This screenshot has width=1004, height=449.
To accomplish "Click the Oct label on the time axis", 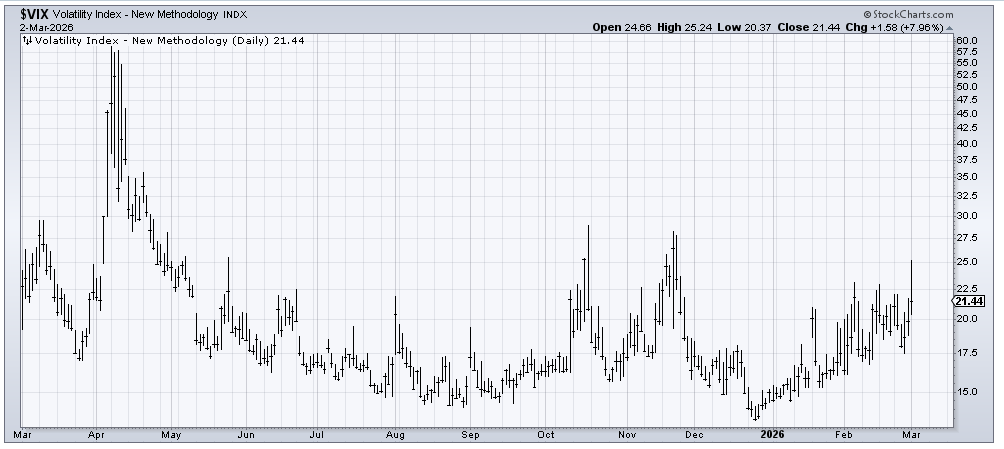I will [547, 436].
